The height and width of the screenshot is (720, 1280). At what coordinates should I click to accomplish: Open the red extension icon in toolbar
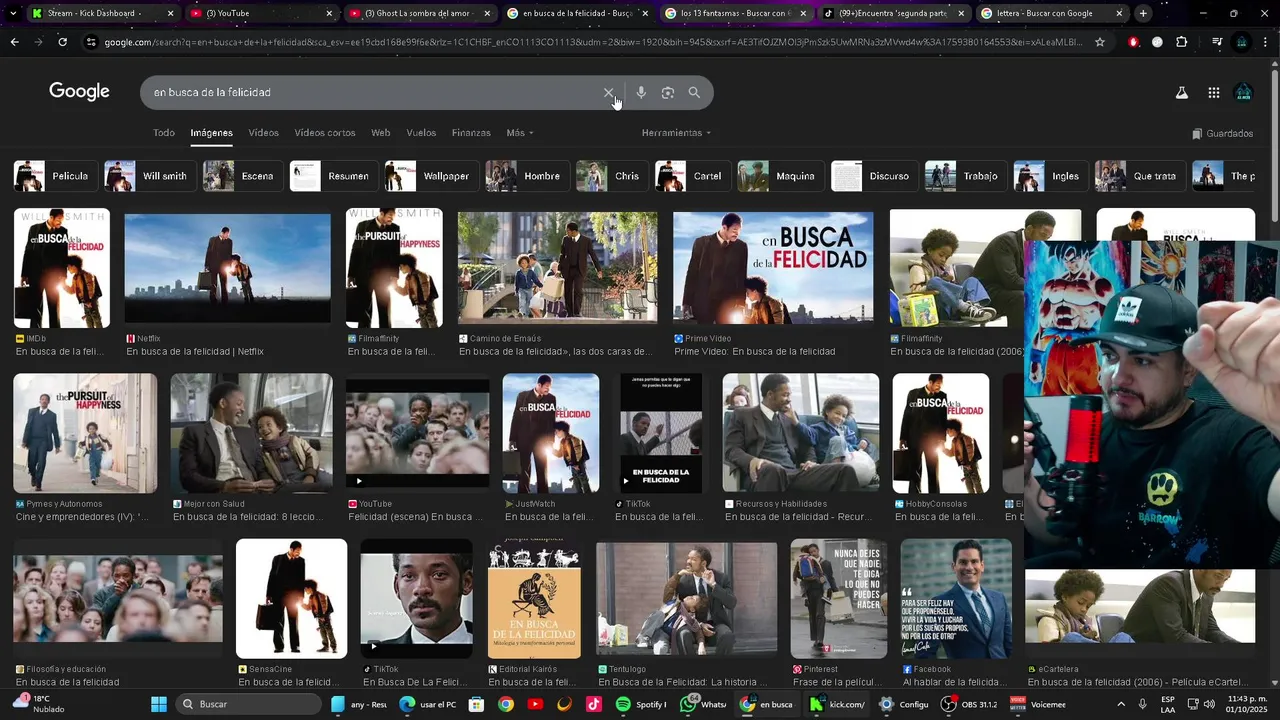1133,42
